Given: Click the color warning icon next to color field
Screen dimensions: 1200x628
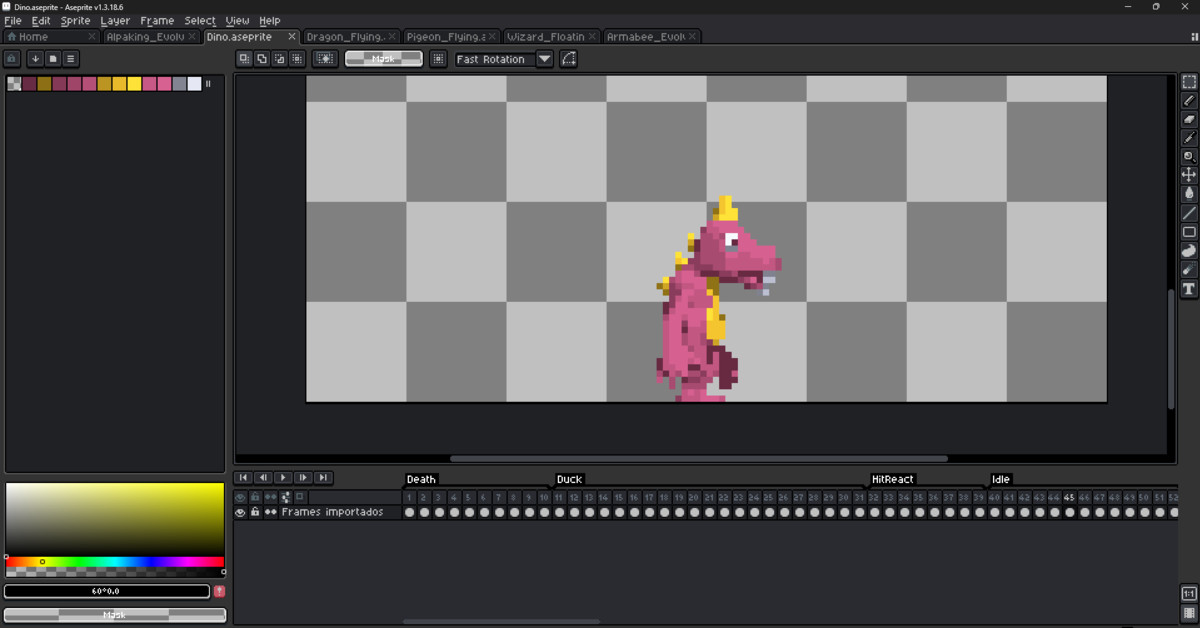Looking at the screenshot, I should (x=220, y=591).
